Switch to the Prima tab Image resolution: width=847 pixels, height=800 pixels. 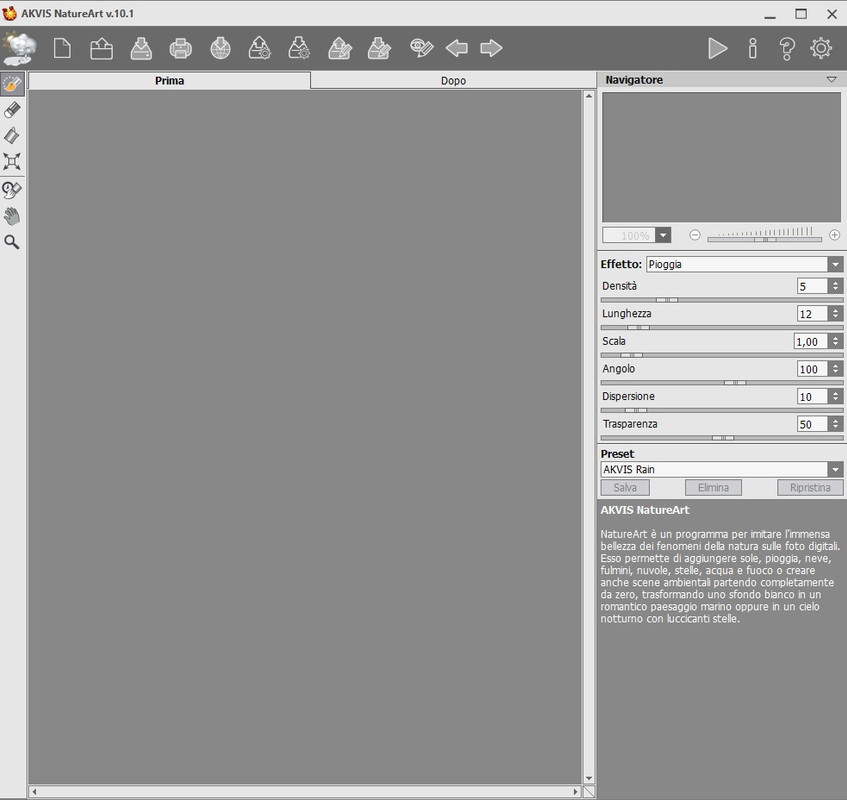tap(170, 80)
